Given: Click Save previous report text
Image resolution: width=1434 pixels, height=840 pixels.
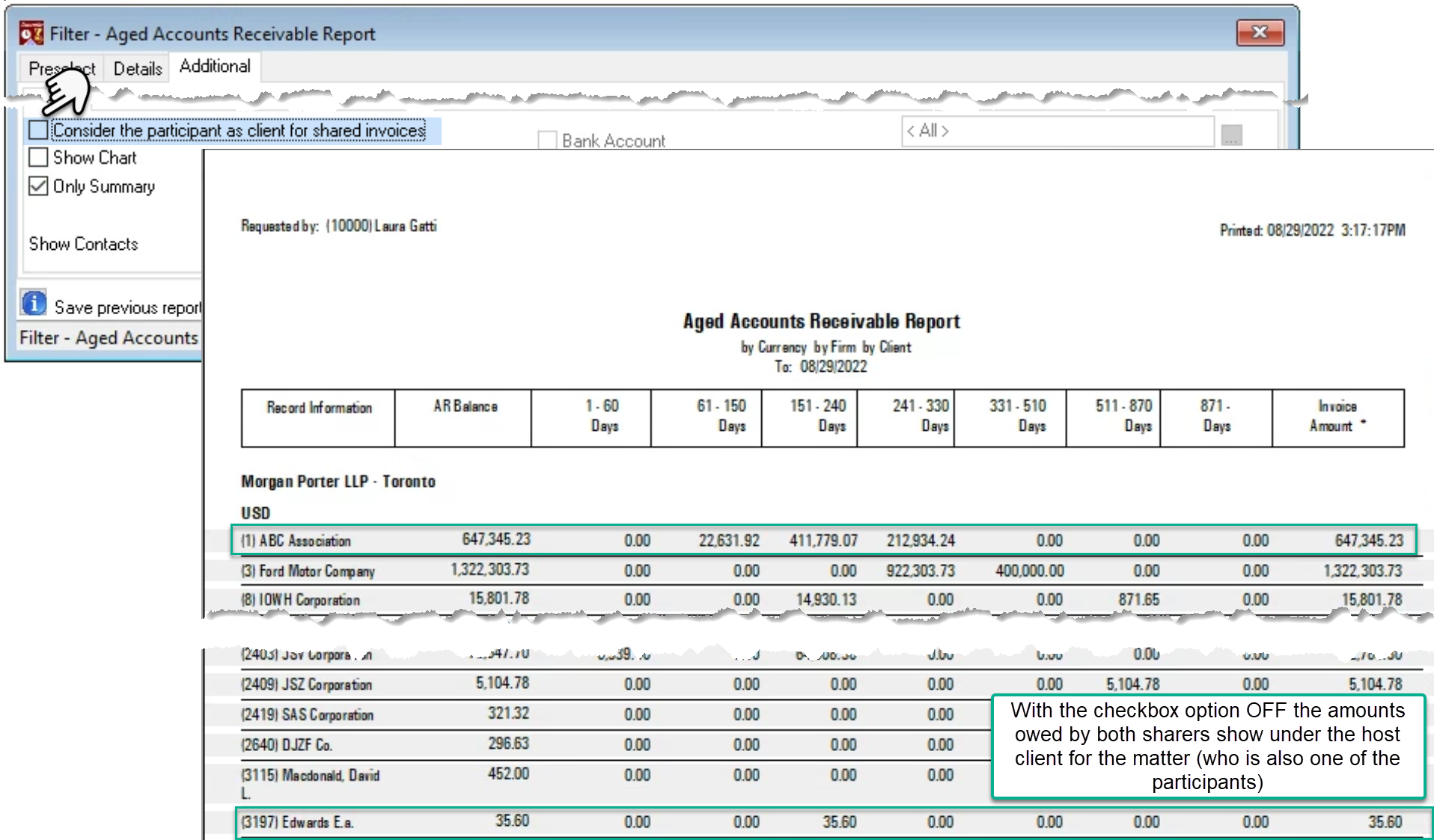Looking at the screenshot, I should pyautogui.click(x=128, y=307).
